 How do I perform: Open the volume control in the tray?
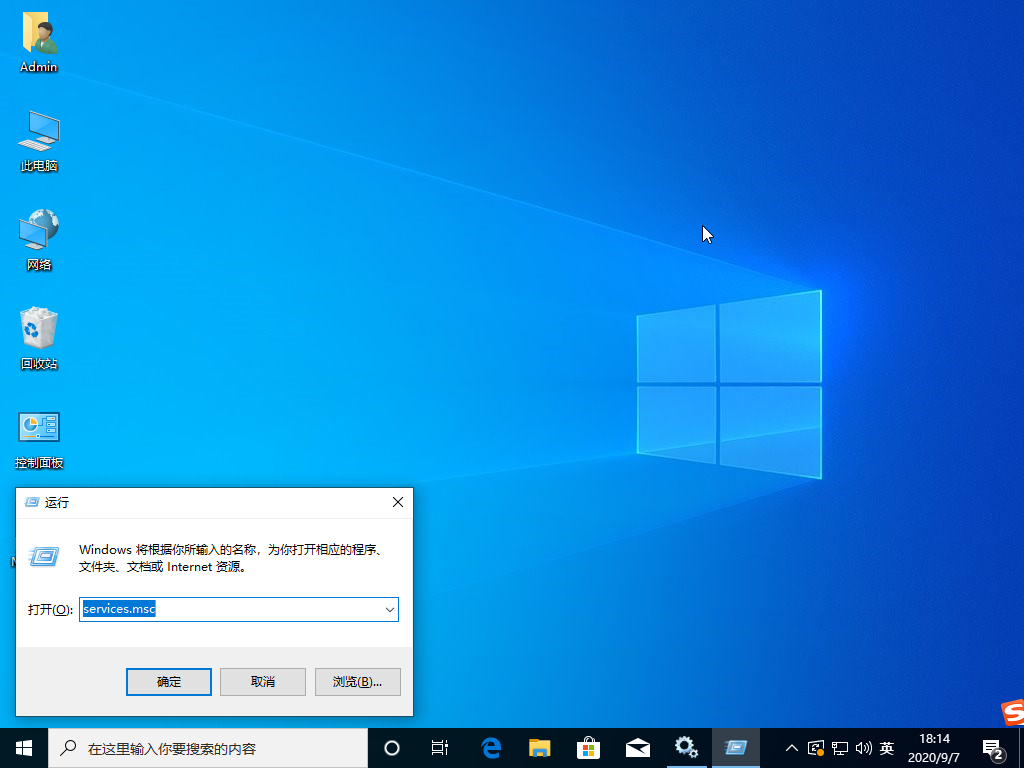(x=863, y=747)
